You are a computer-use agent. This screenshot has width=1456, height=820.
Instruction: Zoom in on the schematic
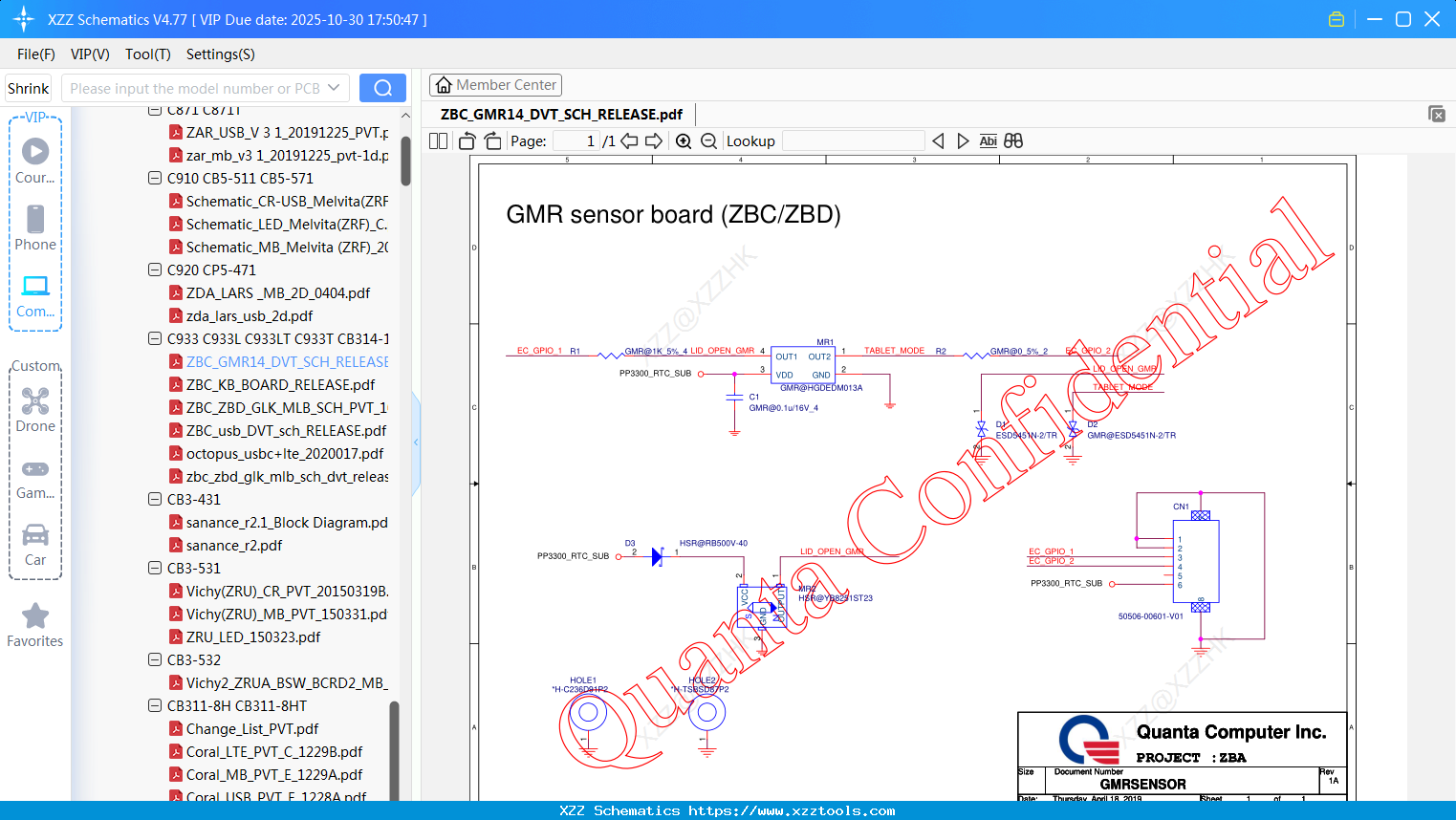[x=684, y=140]
